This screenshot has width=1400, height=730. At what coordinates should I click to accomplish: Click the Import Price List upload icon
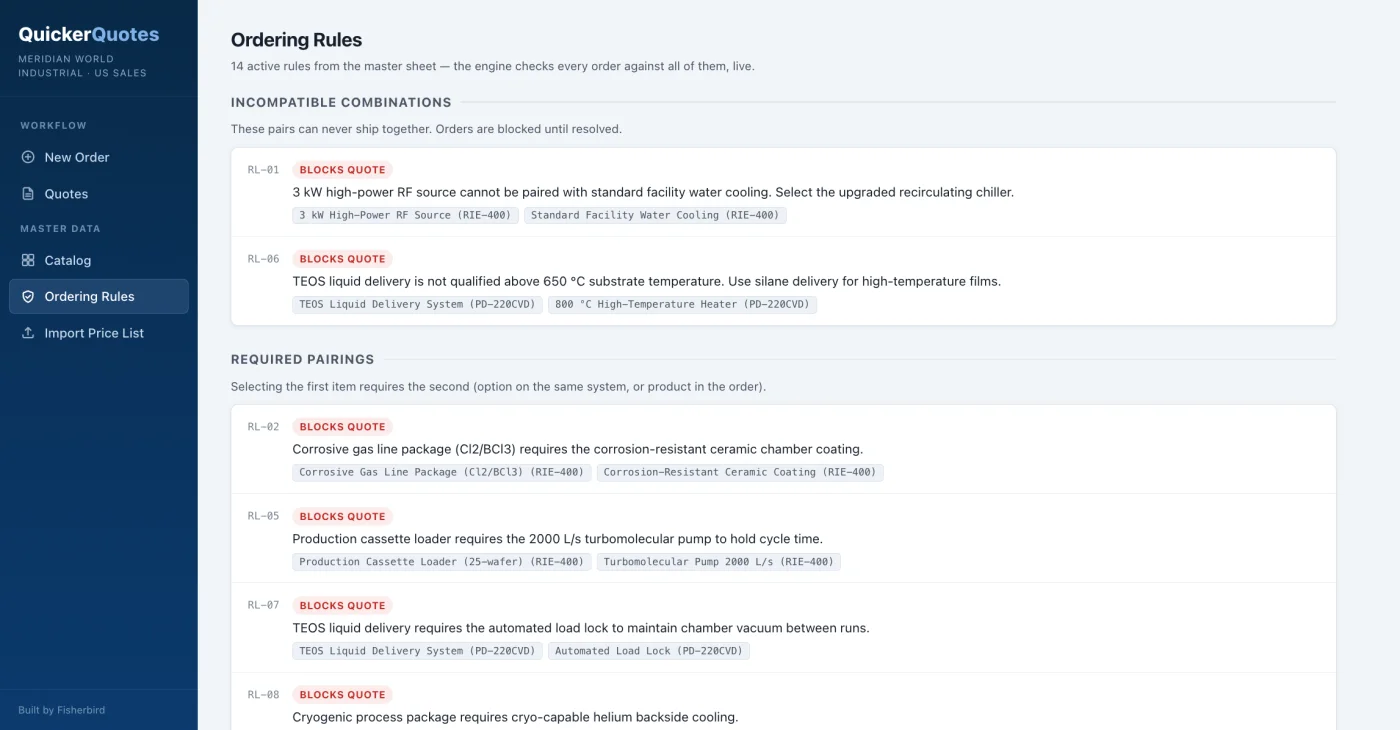(28, 333)
